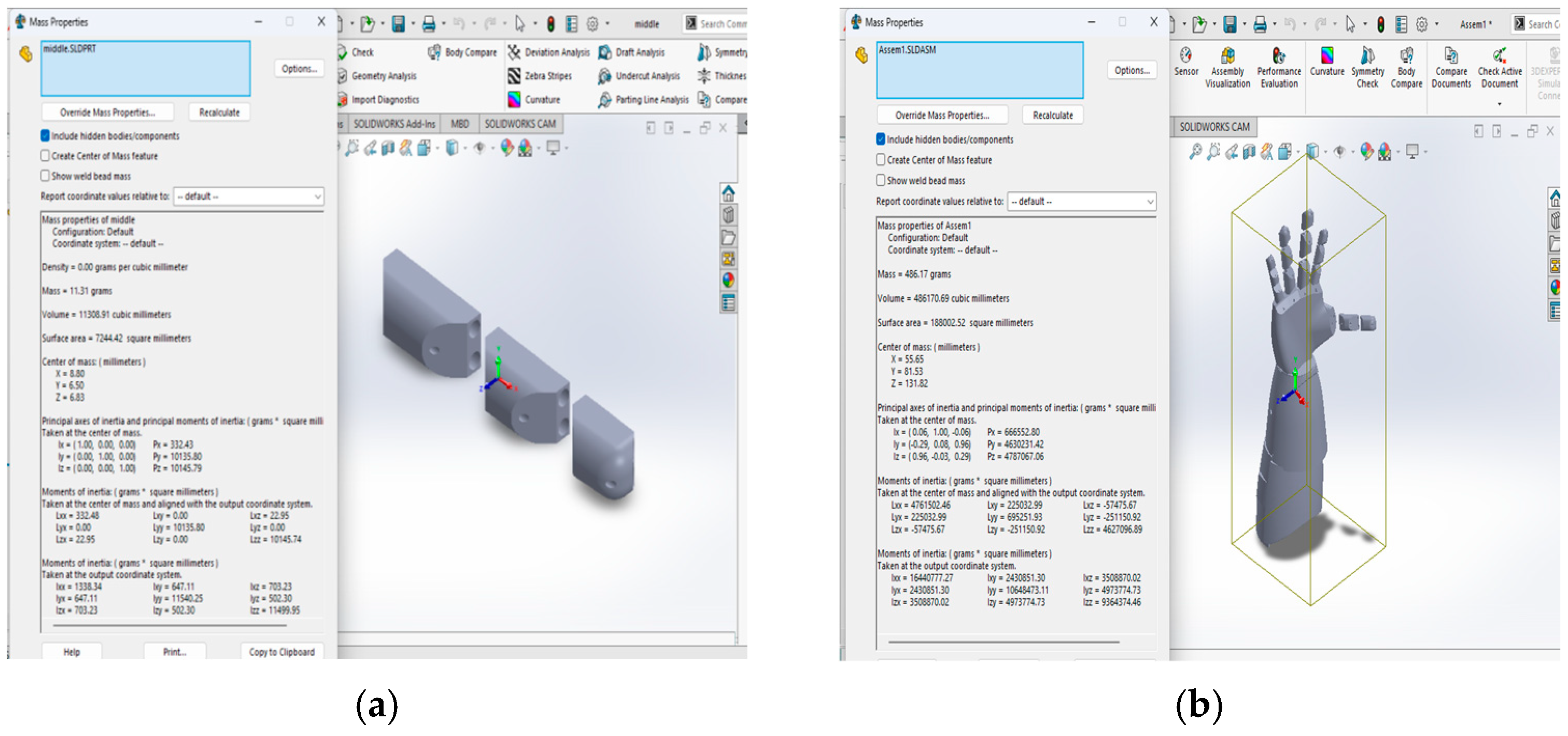1568x736 pixels.
Task: Click the Zebra Stripes tool icon
Action: 514,76
